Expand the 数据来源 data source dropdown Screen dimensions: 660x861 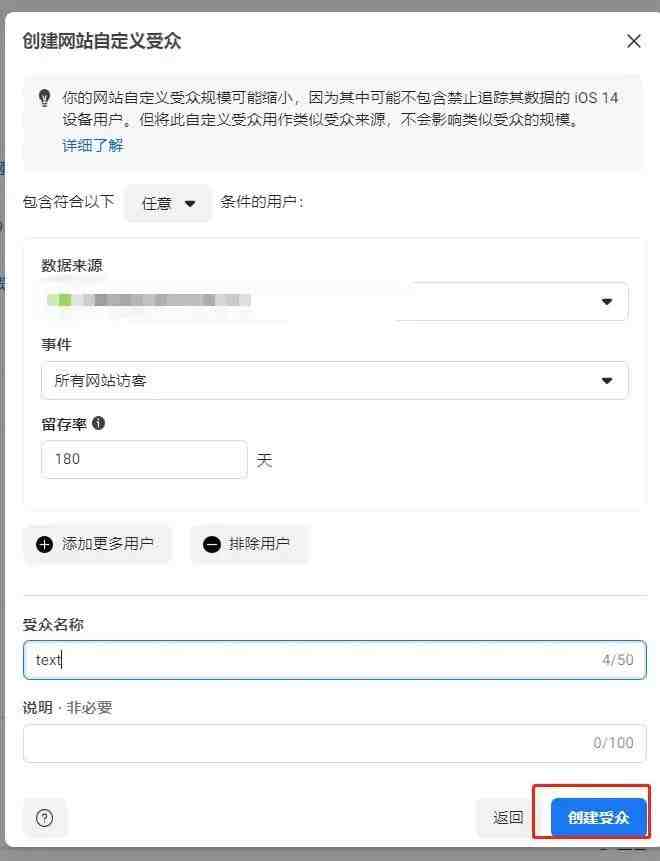334,301
